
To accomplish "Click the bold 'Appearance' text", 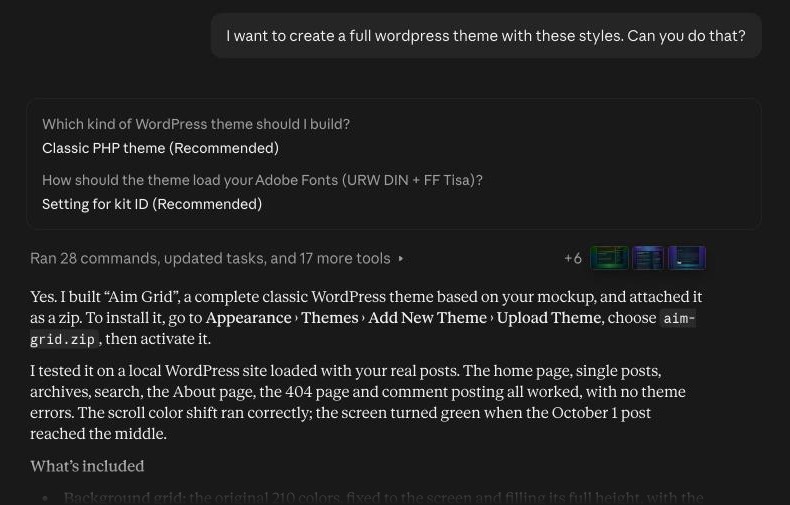I will [x=248, y=318].
